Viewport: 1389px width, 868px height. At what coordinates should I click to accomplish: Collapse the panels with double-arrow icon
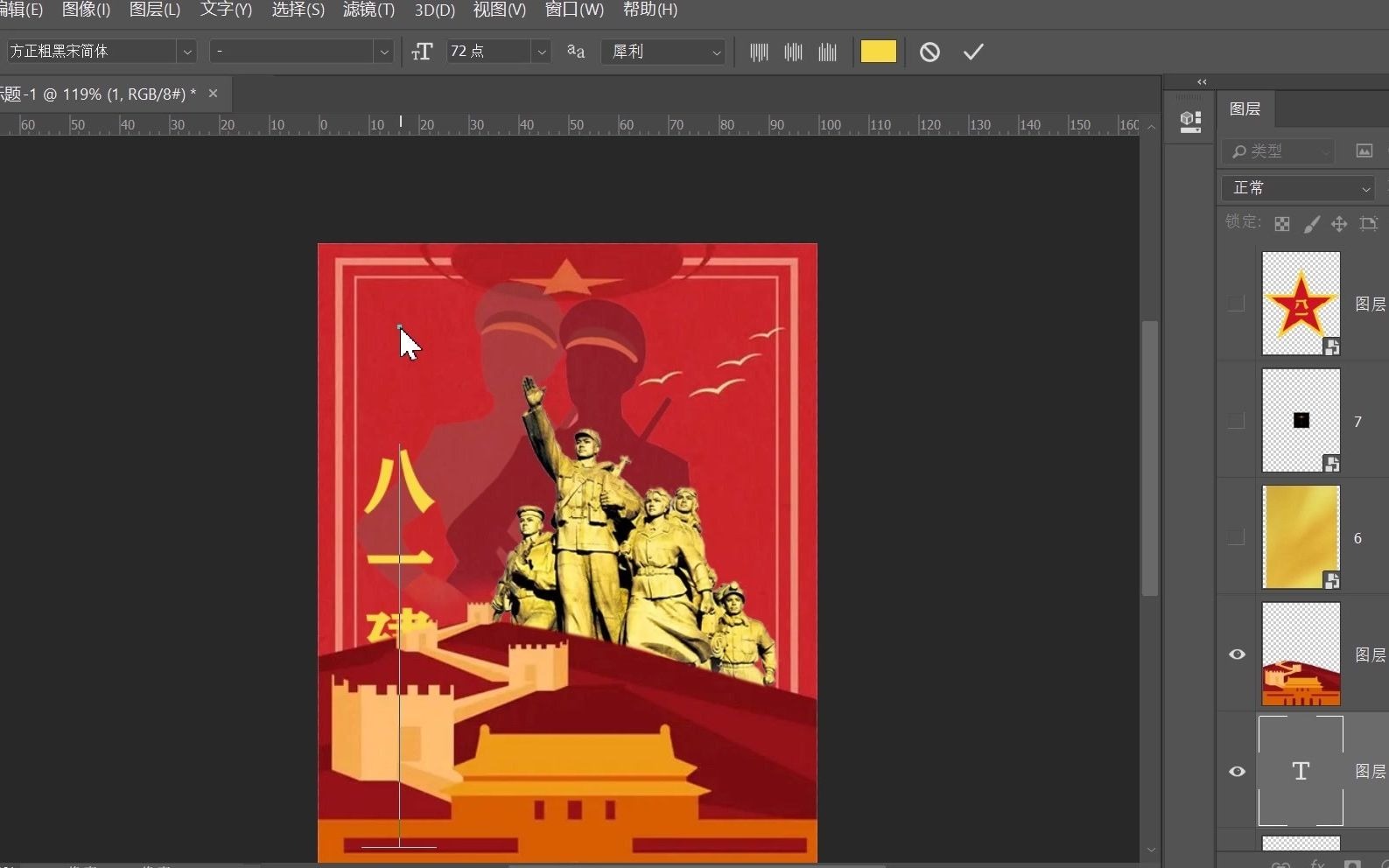(x=1202, y=81)
